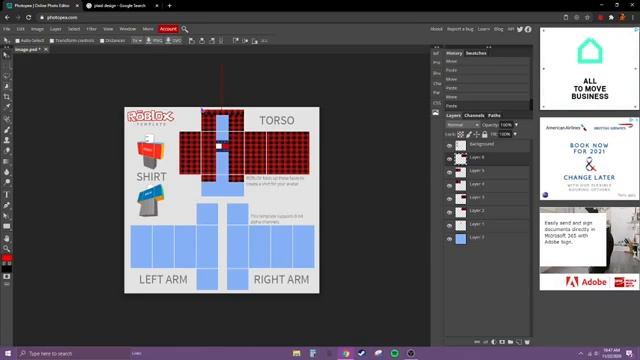Select the Zoom tool in toolbox
Viewport: 640px width, 360px height.
coord(7,248)
